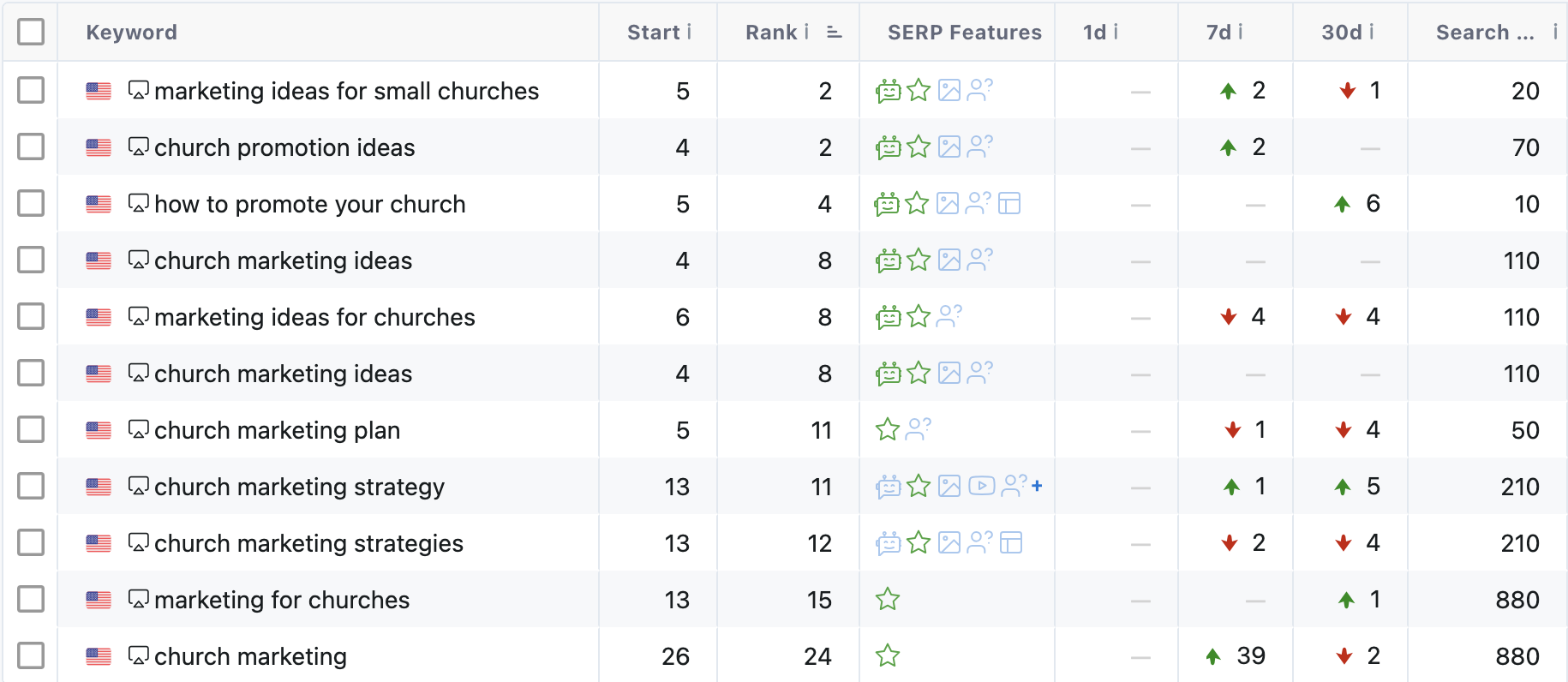
Task: Select the marketing for churches row checkbox
Action: tap(31, 599)
